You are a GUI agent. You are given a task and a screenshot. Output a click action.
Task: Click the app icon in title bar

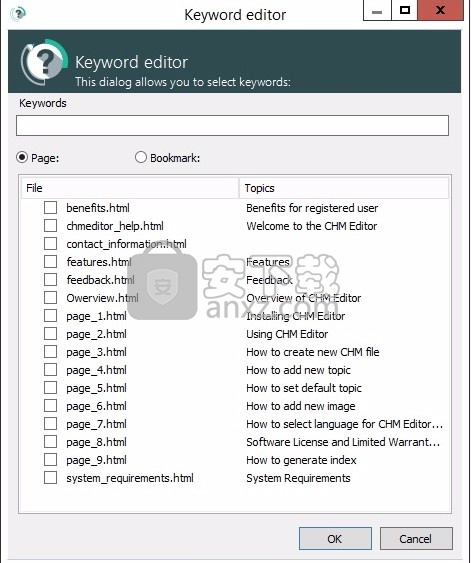18,14
